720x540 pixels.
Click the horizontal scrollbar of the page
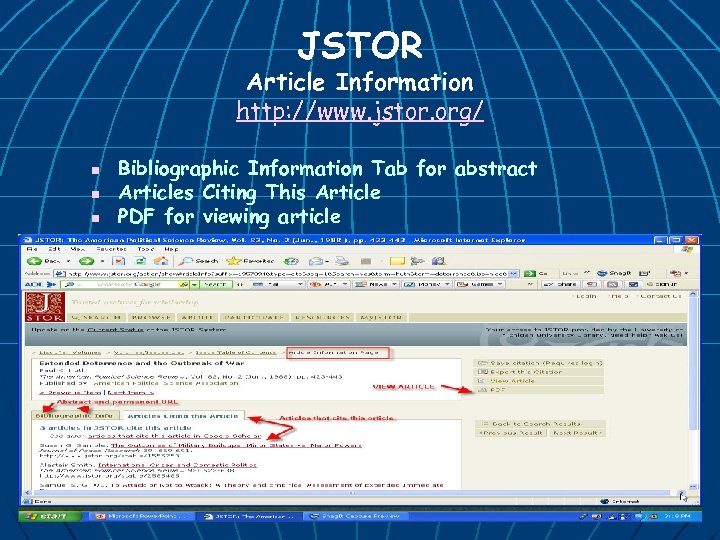pos(354,493)
